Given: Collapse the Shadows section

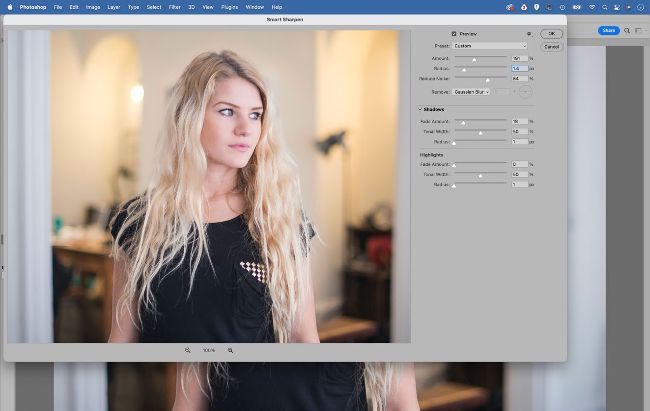Looking at the screenshot, I should tap(421, 109).
